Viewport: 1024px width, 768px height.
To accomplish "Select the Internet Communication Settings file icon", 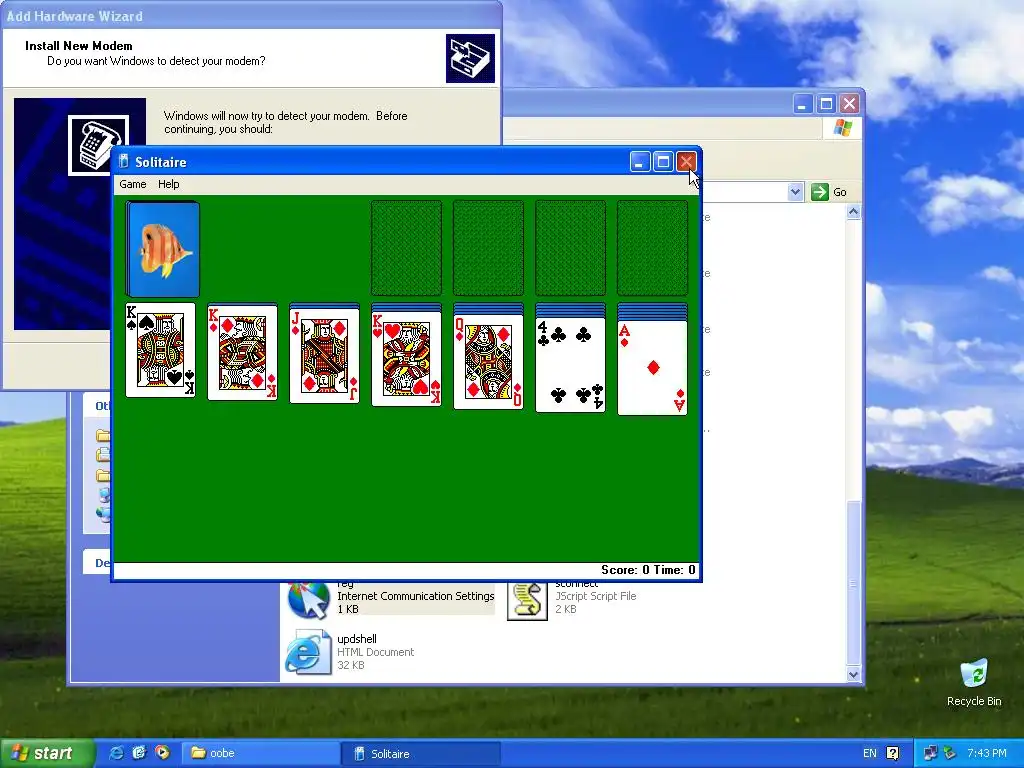I will (309, 600).
